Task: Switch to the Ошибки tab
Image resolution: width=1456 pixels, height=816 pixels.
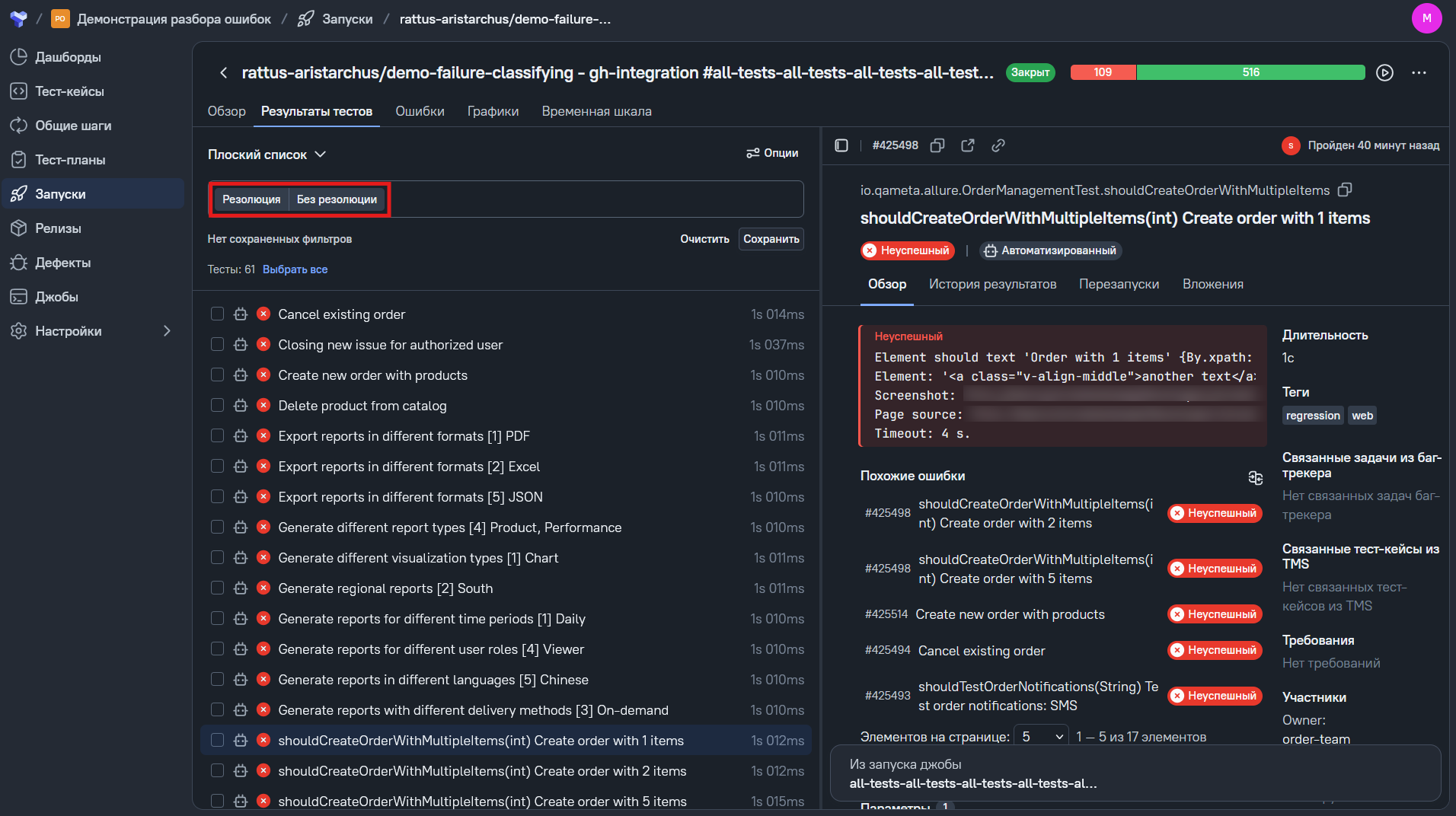Action: tap(420, 111)
